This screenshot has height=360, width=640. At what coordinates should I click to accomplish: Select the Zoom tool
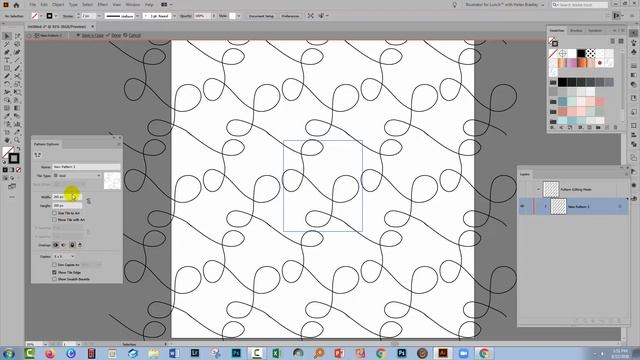point(17,140)
